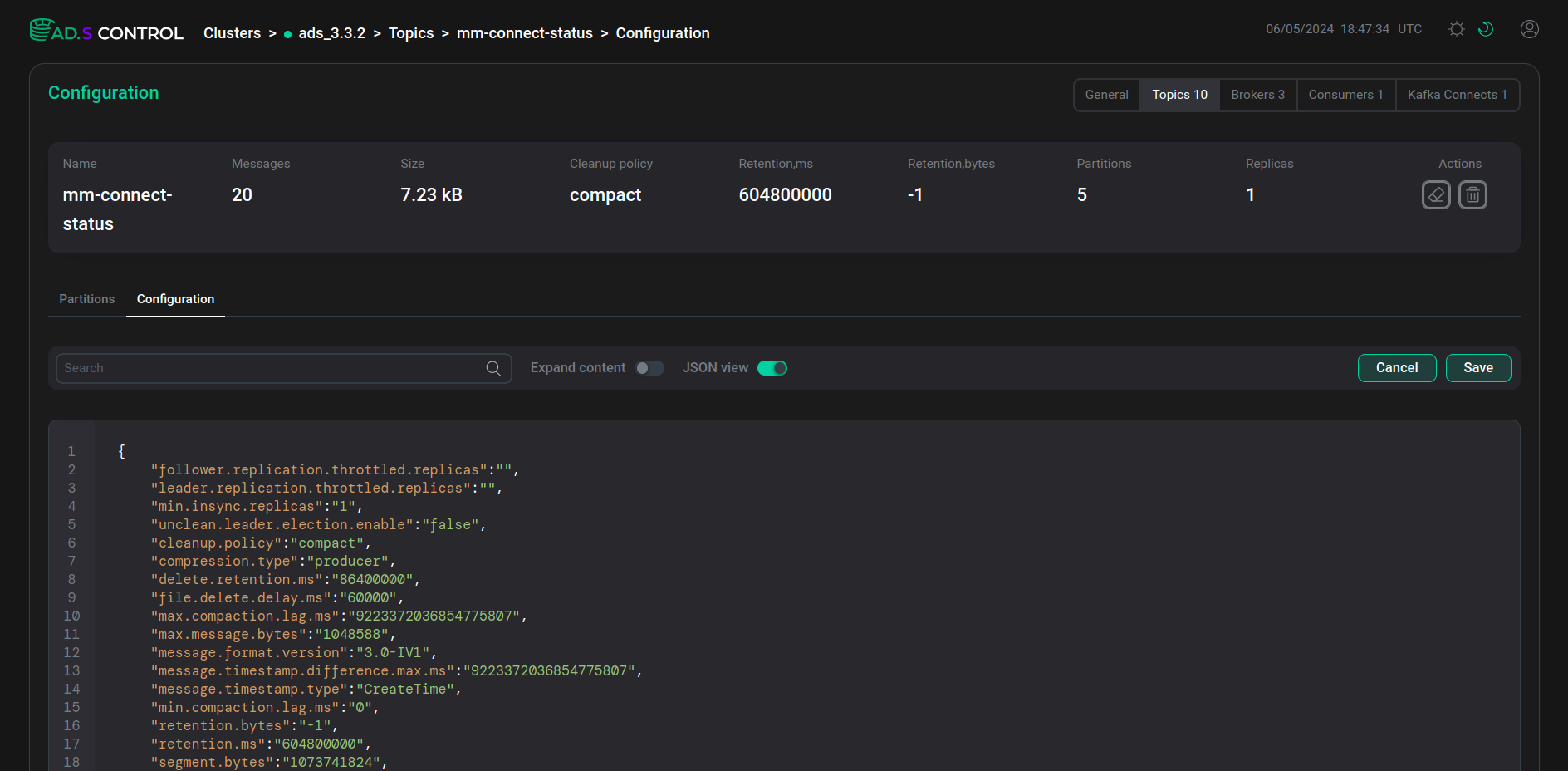Click the "message.timestamp.difference.max.ms" JSON line
This screenshot has width=1568, height=771.
(x=396, y=670)
